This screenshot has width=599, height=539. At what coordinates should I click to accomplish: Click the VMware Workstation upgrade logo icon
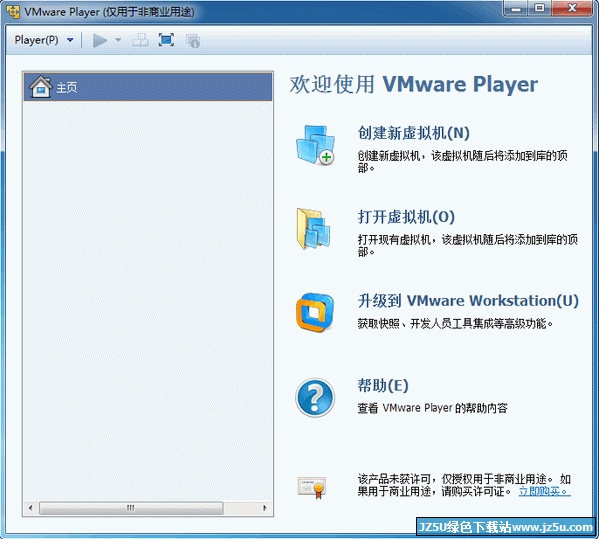(x=315, y=312)
